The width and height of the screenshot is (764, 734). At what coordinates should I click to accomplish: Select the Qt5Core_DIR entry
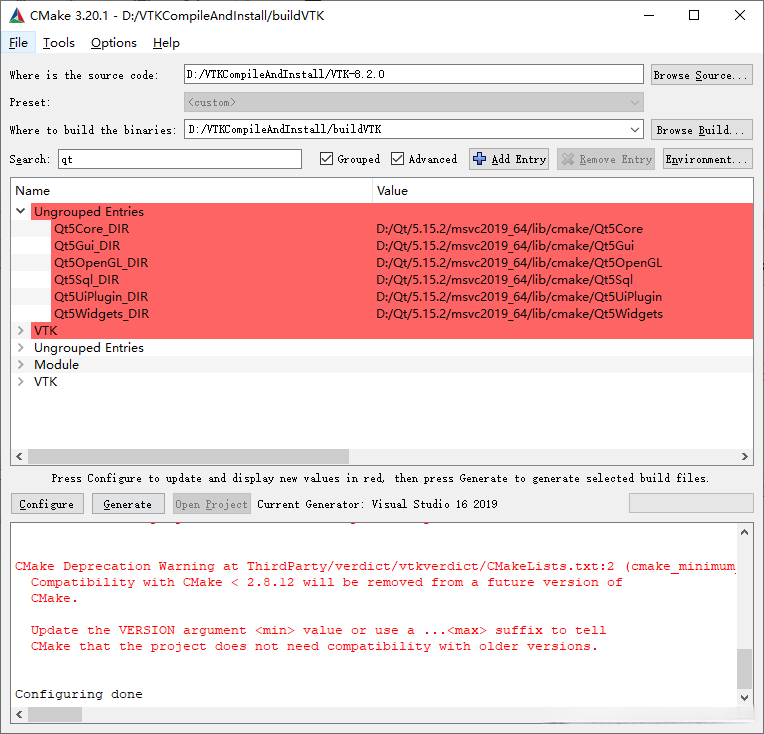(x=92, y=229)
